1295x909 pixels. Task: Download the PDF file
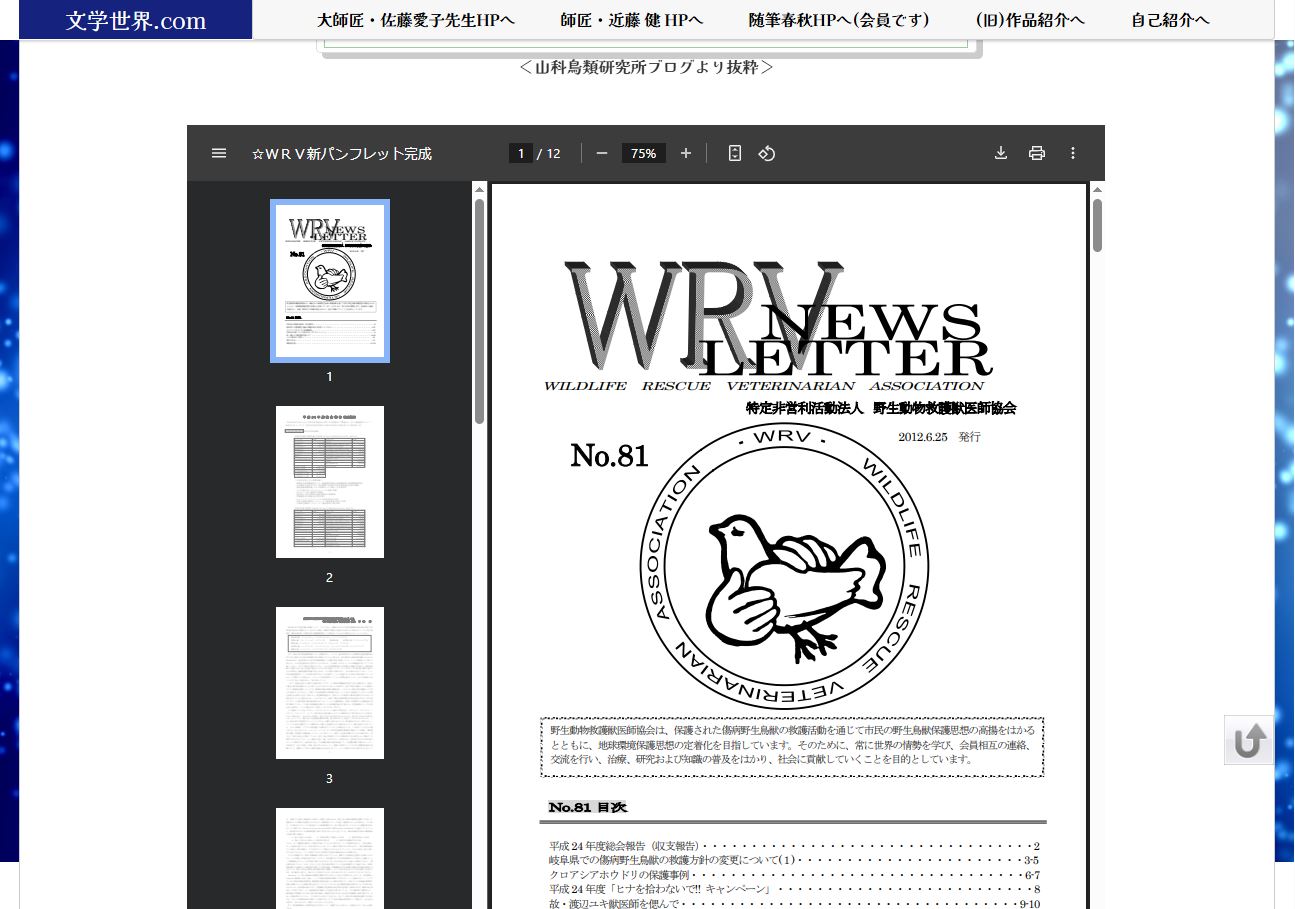tap(1000, 153)
